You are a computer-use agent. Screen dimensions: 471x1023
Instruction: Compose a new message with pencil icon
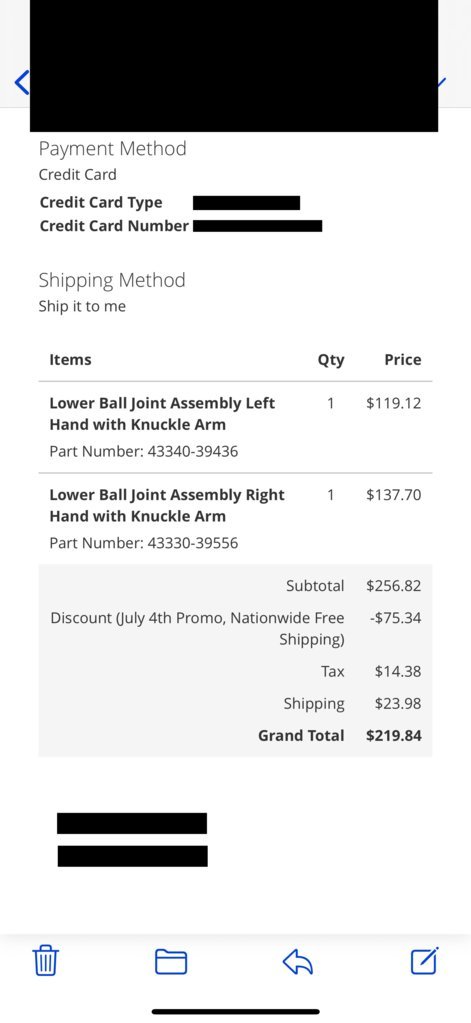pos(425,960)
